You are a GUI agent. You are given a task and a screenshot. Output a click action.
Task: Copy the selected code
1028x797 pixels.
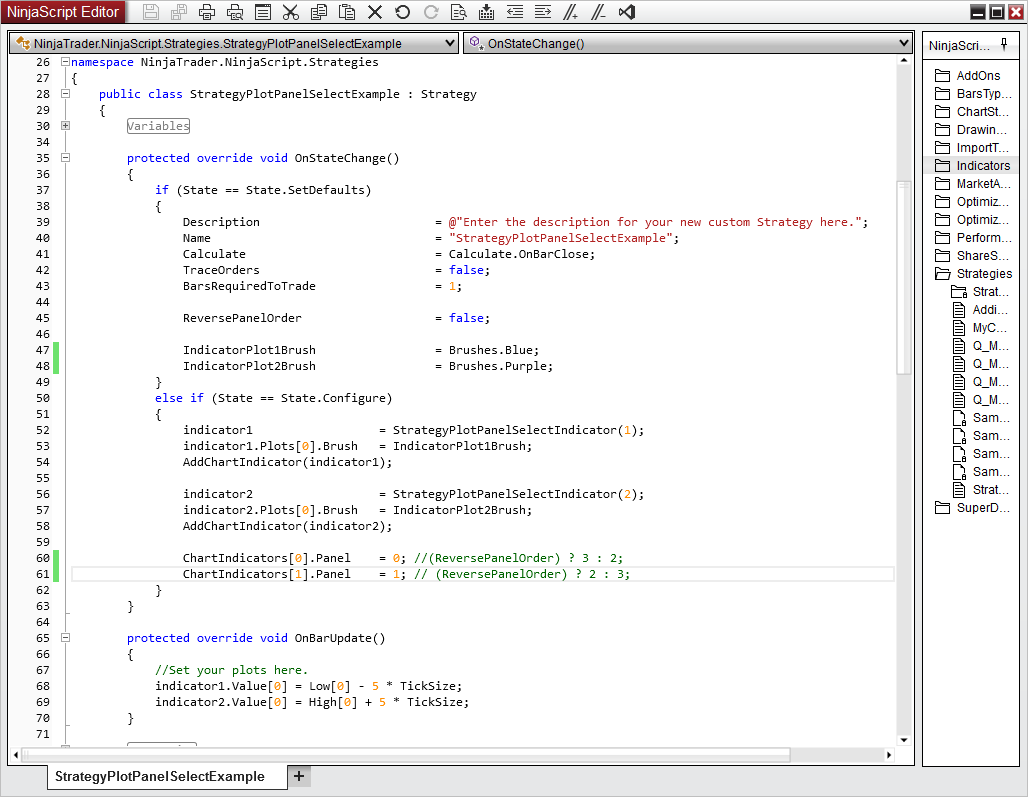tap(318, 11)
